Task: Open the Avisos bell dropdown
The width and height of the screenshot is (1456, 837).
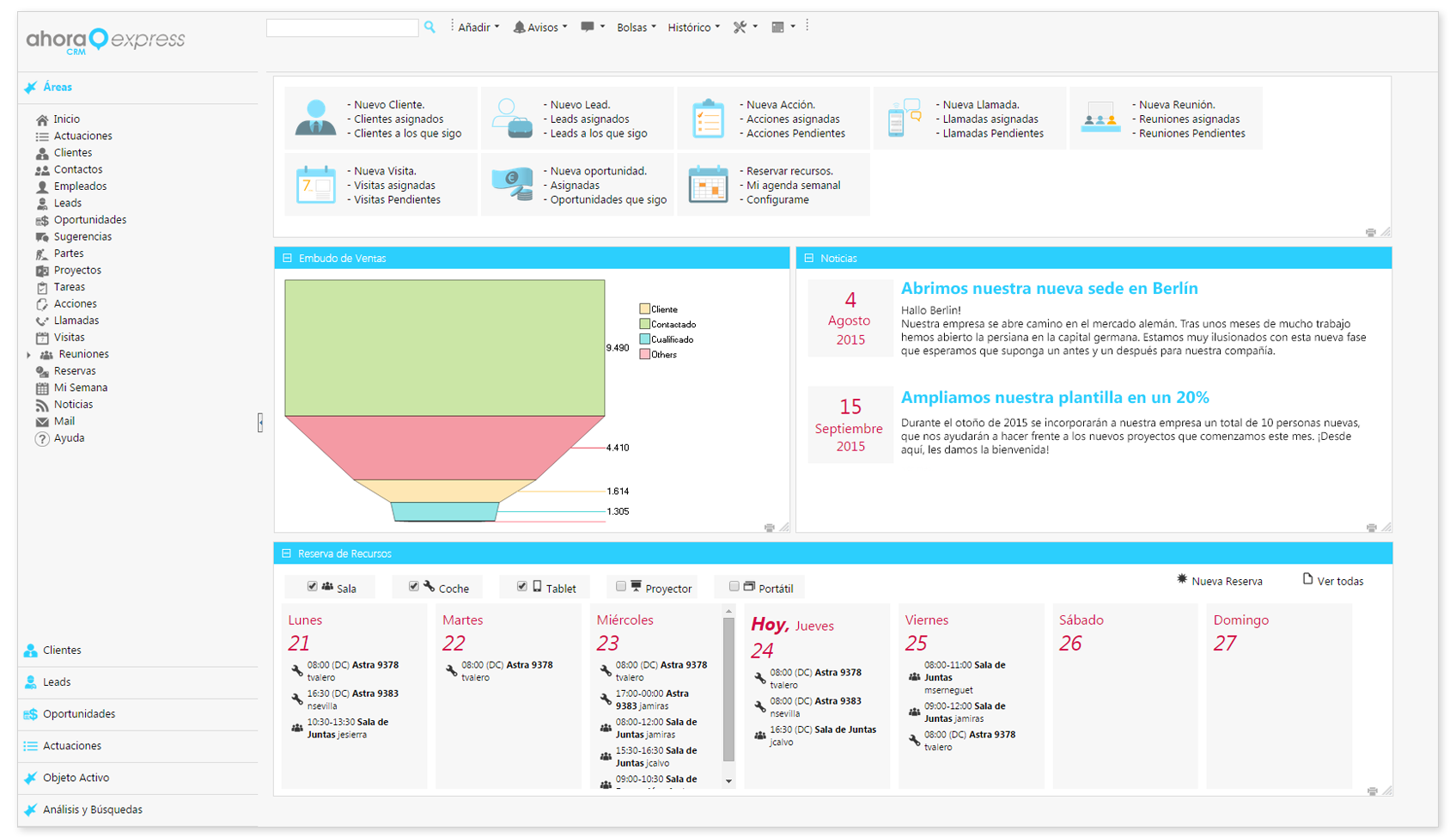Action: tap(540, 27)
